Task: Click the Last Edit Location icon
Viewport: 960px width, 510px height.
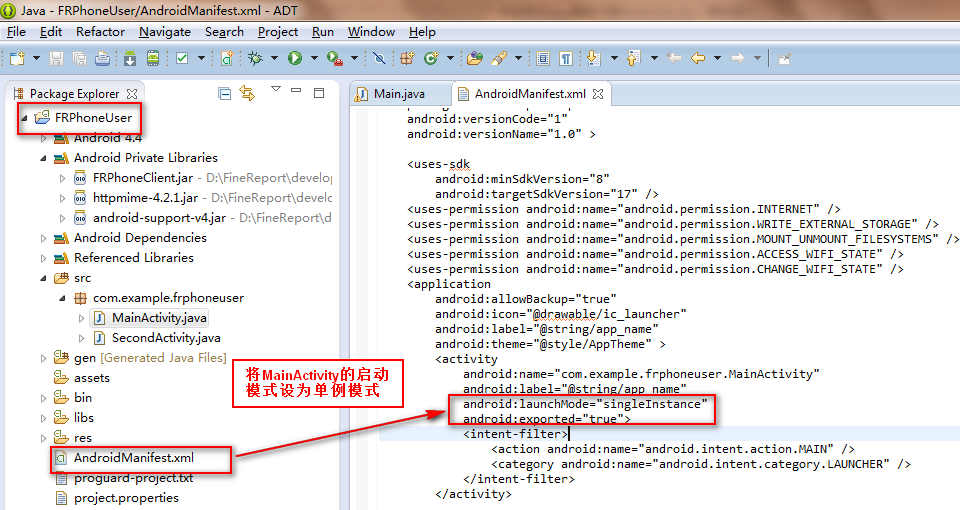Action: (x=674, y=58)
